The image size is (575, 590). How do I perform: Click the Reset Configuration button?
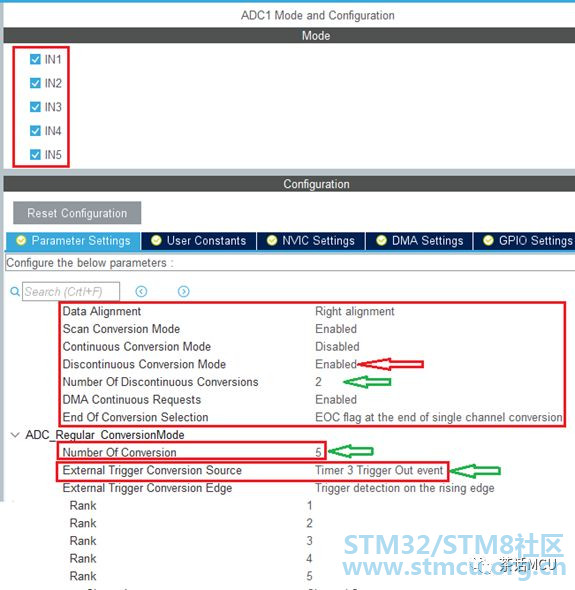pyautogui.click(x=77, y=213)
